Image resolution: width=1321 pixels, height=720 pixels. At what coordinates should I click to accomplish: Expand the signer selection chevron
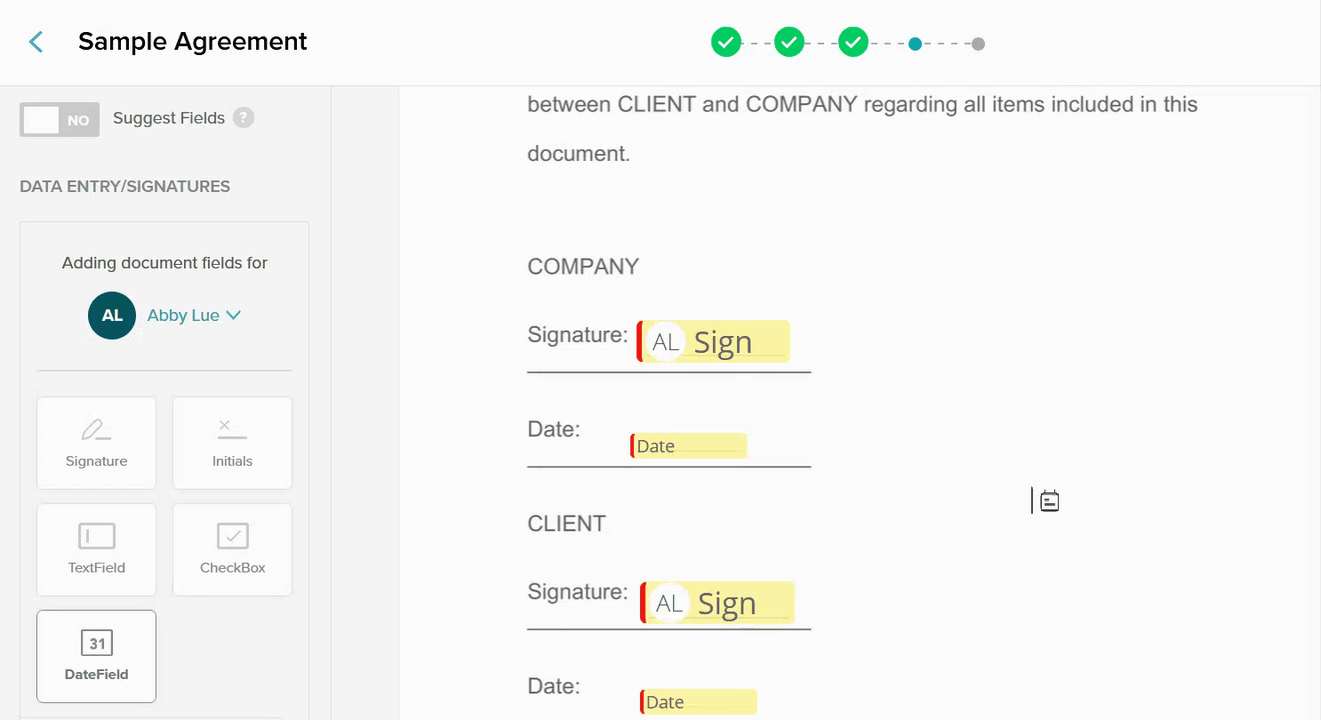(233, 315)
